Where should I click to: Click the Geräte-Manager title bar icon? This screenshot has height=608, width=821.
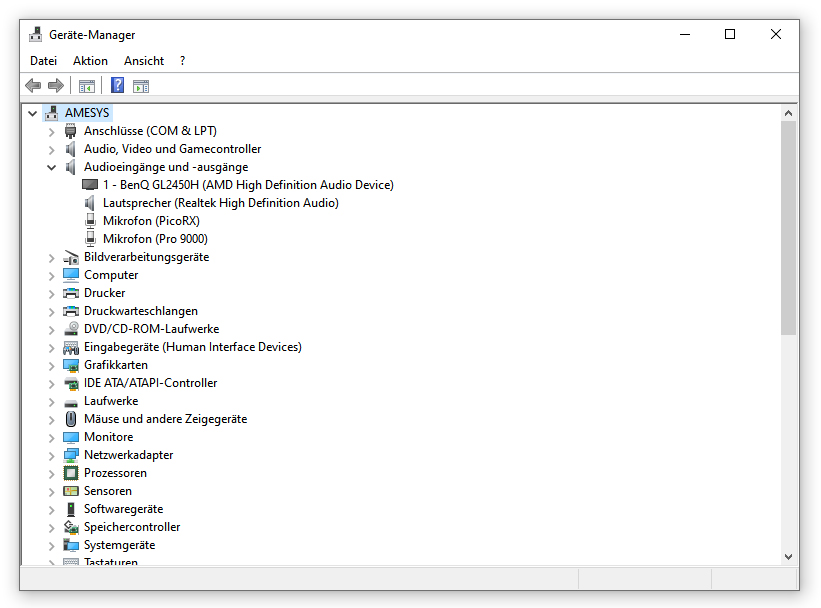pyautogui.click(x=36, y=35)
